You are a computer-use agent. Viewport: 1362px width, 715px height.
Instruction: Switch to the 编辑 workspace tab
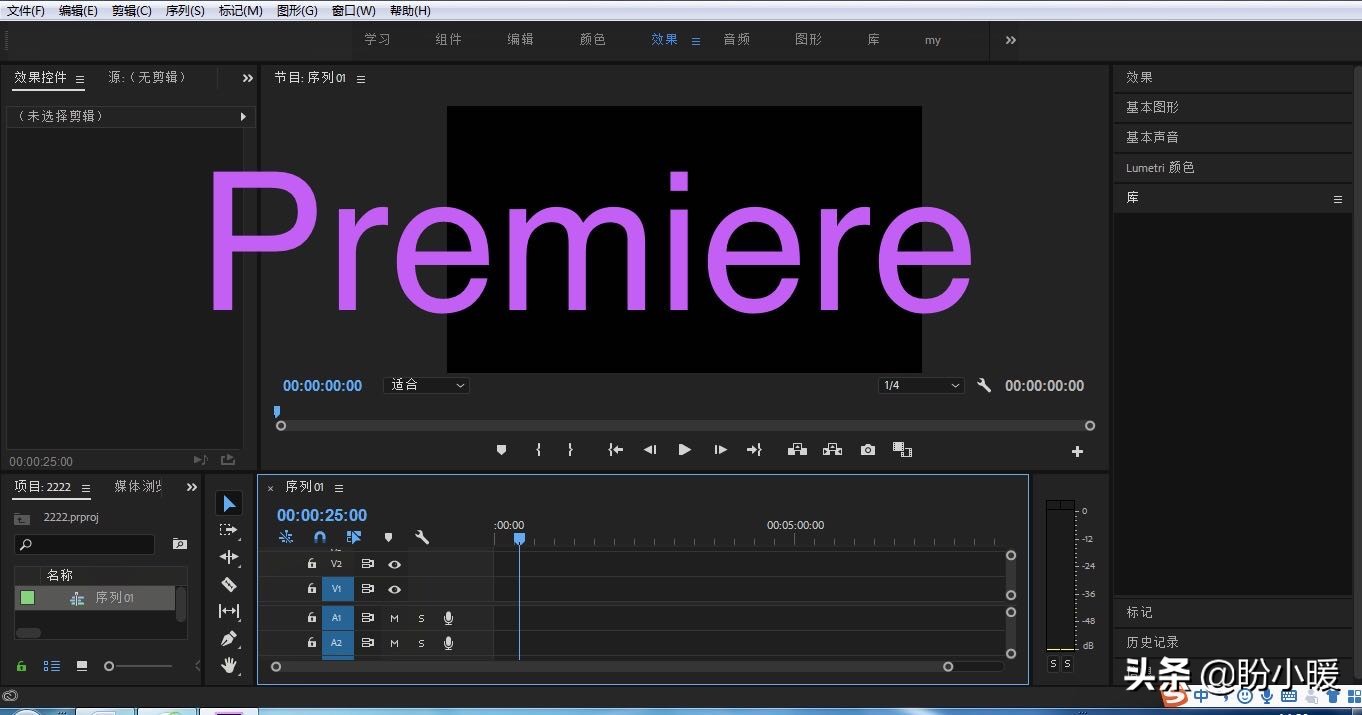(x=520, y=39)
